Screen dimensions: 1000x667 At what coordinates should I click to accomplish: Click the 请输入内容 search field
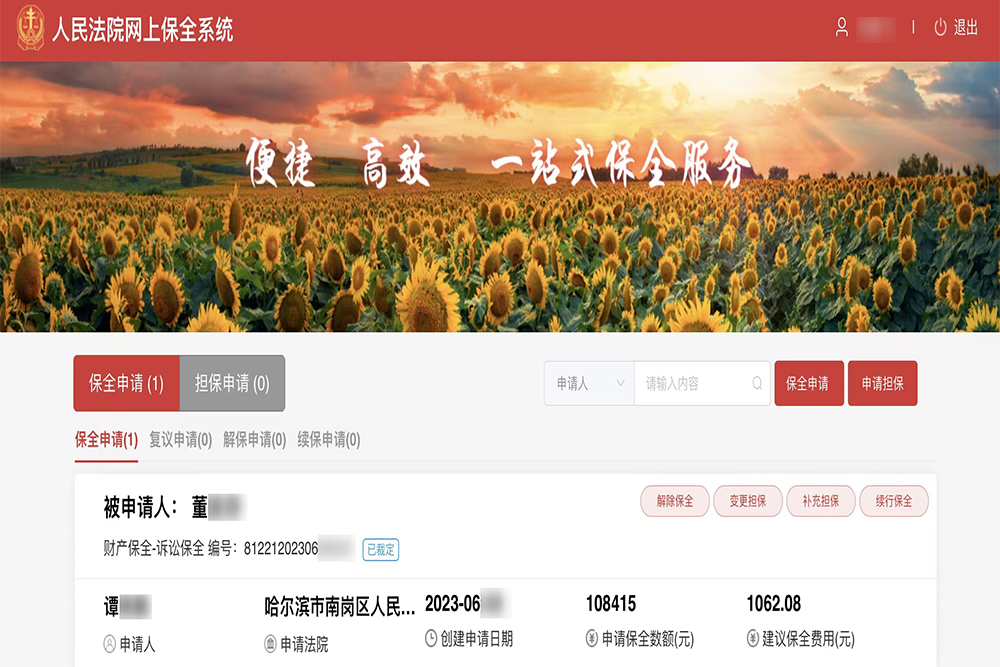point(695,383)
